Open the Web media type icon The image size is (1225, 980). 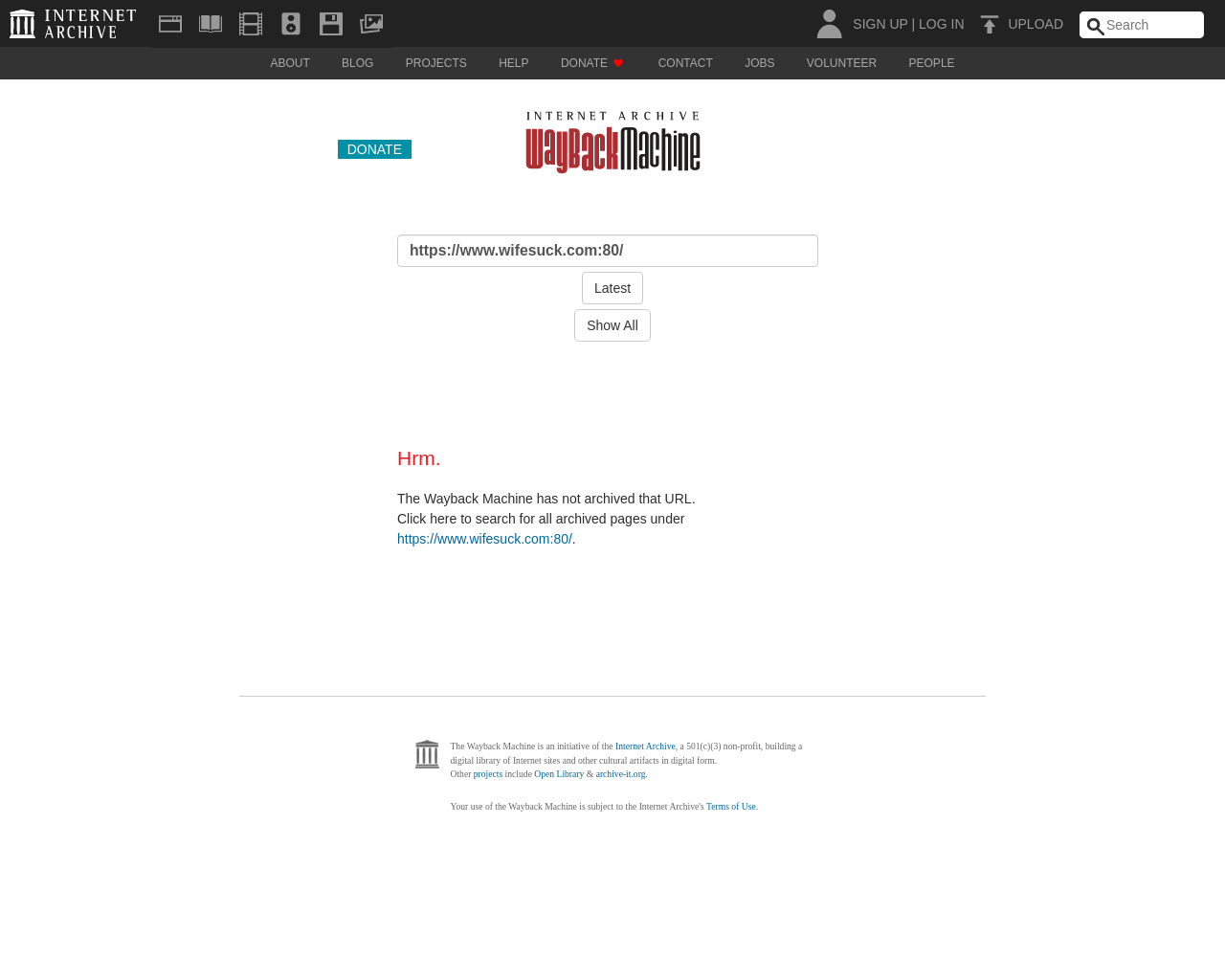coord(170,24)
